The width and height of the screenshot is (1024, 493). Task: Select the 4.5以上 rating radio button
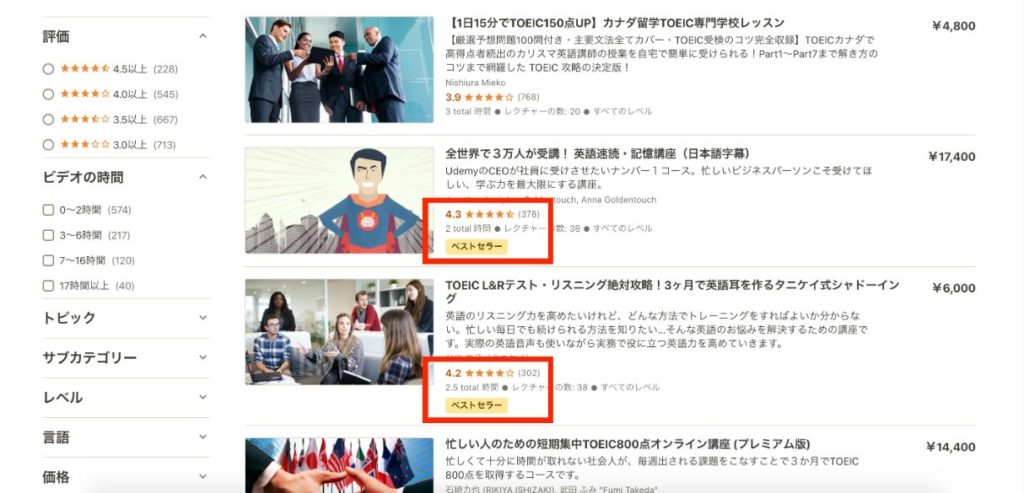48,69
